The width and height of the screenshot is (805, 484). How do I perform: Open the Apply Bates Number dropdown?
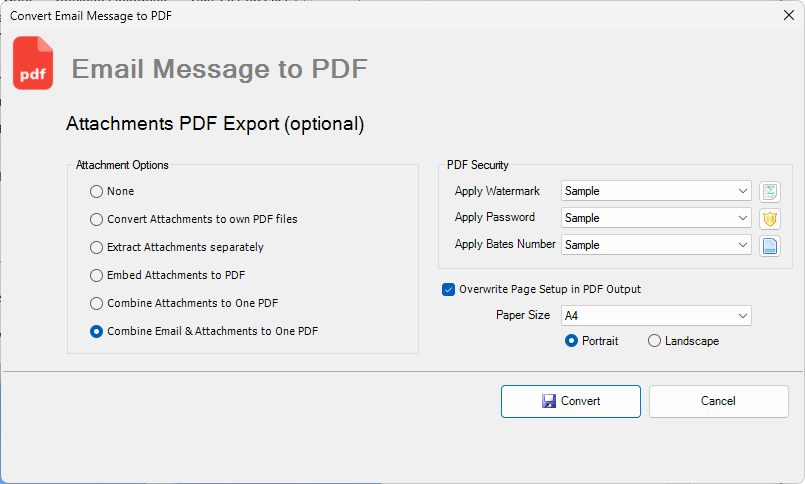point(656,245)
